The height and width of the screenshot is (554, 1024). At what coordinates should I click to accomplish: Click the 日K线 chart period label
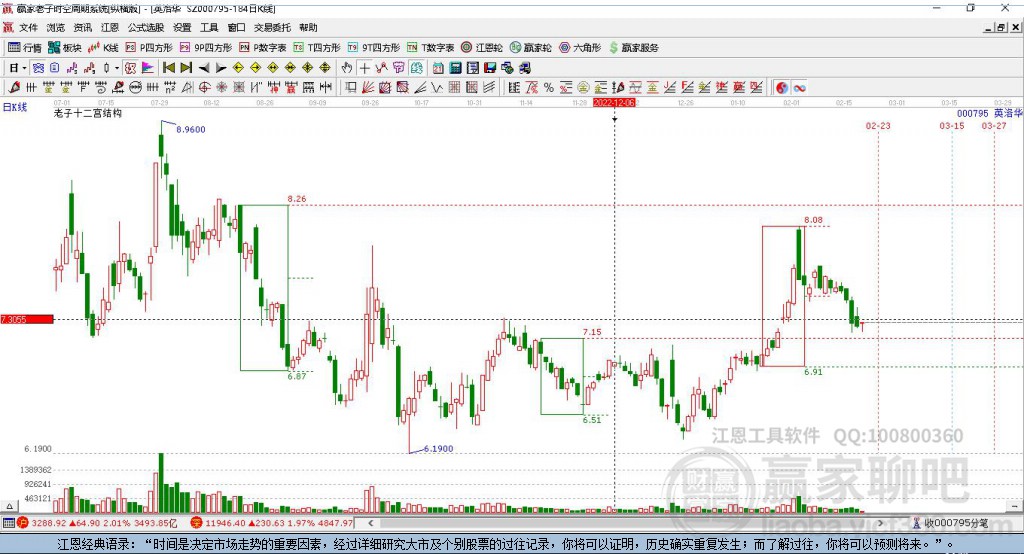(x=15, y=106)
